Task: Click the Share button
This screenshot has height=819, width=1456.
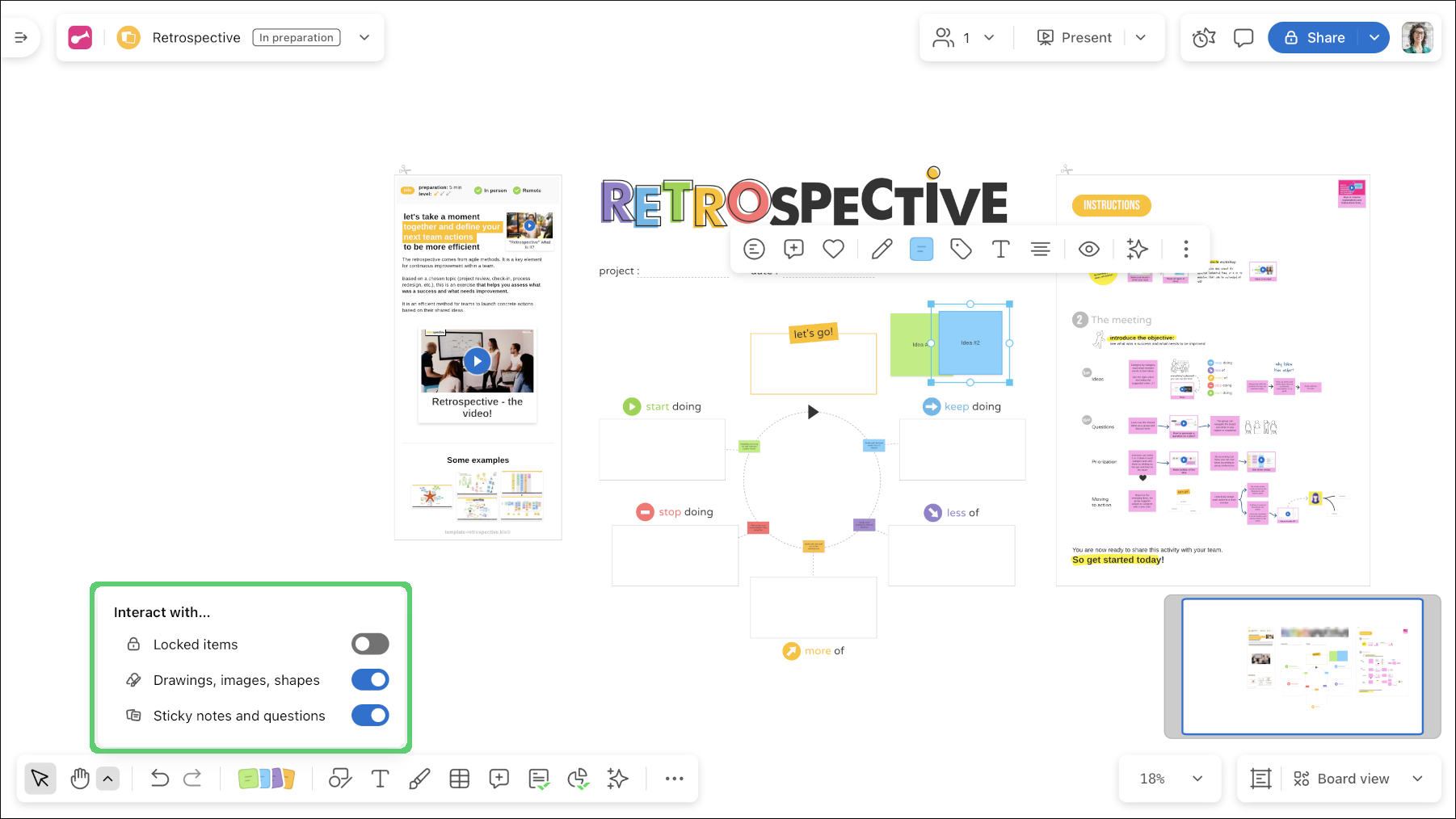Action: click(1315, 38)
